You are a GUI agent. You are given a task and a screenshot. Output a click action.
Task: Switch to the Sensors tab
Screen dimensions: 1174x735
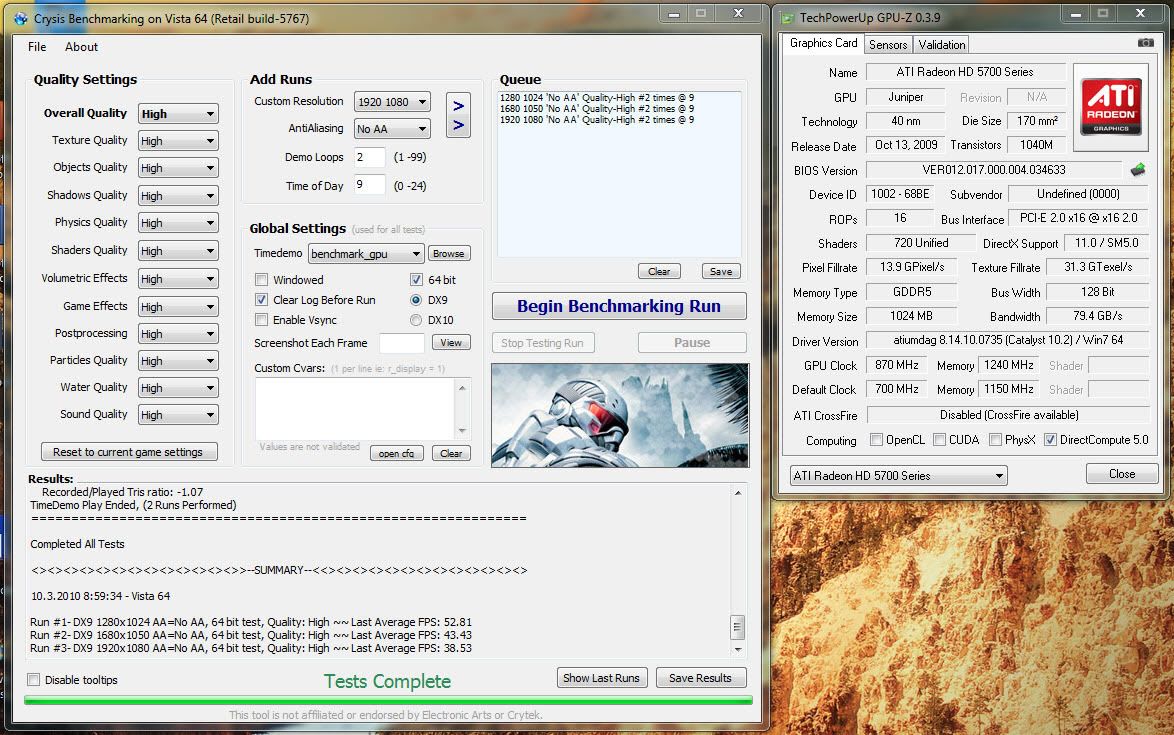pos(888,45)
